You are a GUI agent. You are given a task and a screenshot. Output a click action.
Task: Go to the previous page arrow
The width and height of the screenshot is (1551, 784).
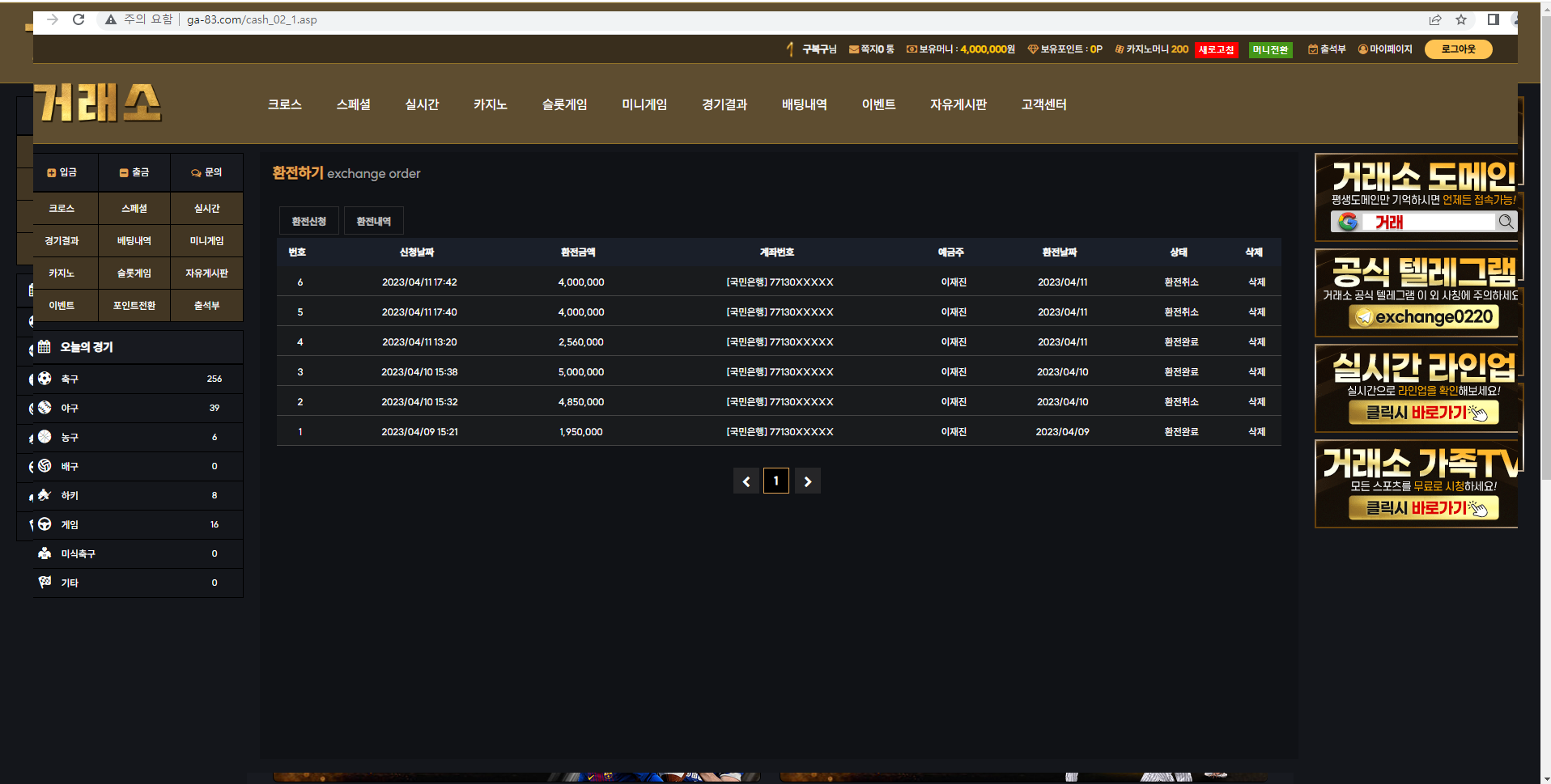(746, 481)
